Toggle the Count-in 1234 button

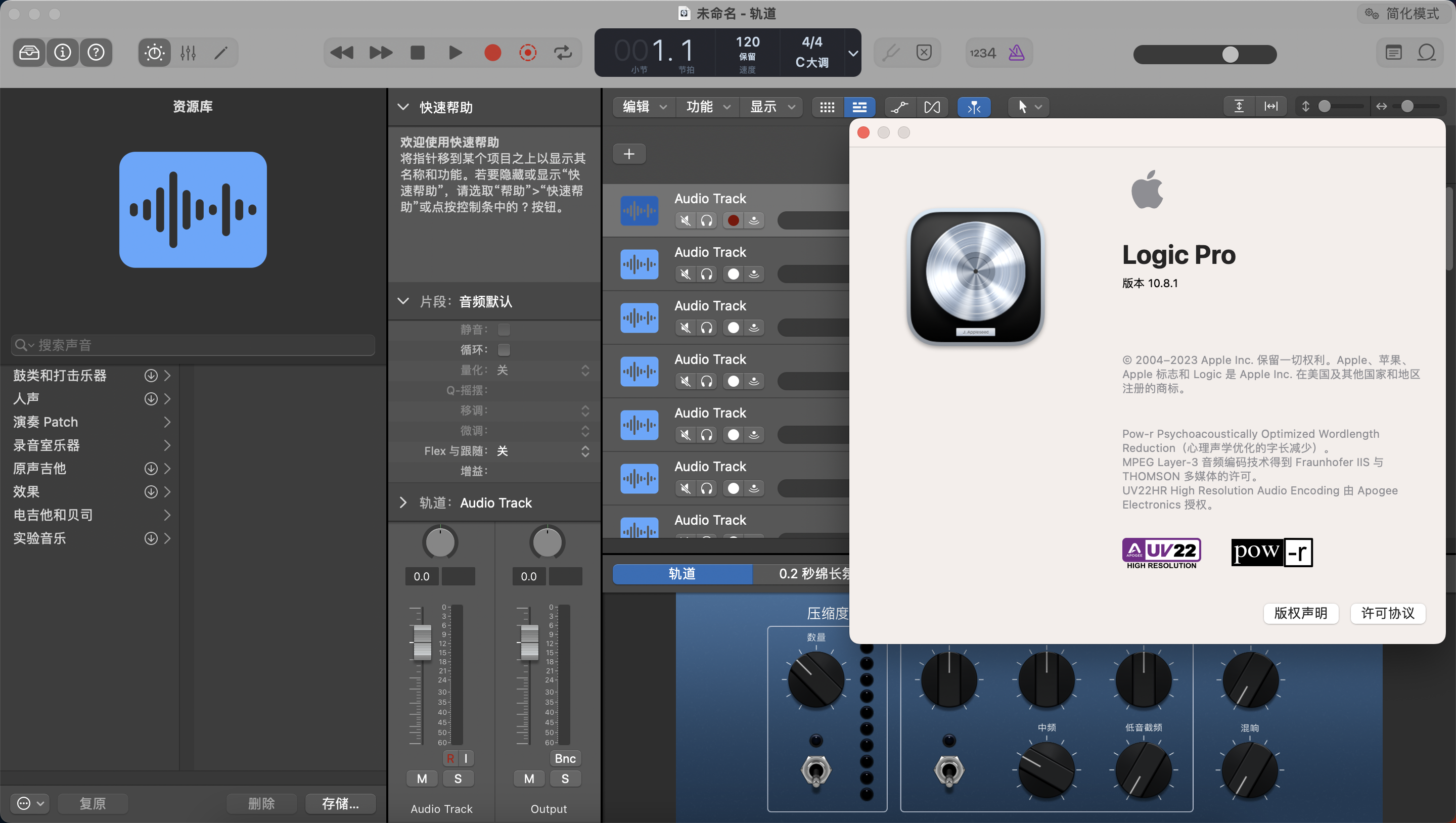pos(982,53)
